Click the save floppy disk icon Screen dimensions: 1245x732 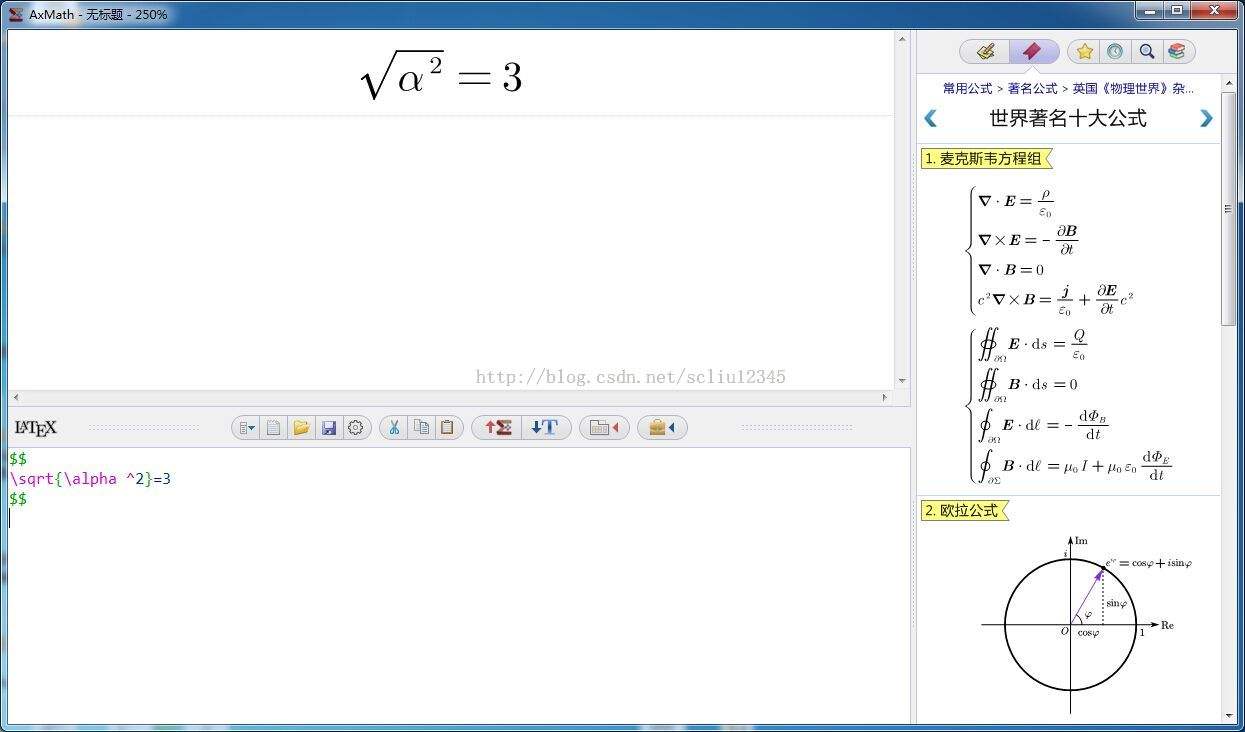[329, 428]
